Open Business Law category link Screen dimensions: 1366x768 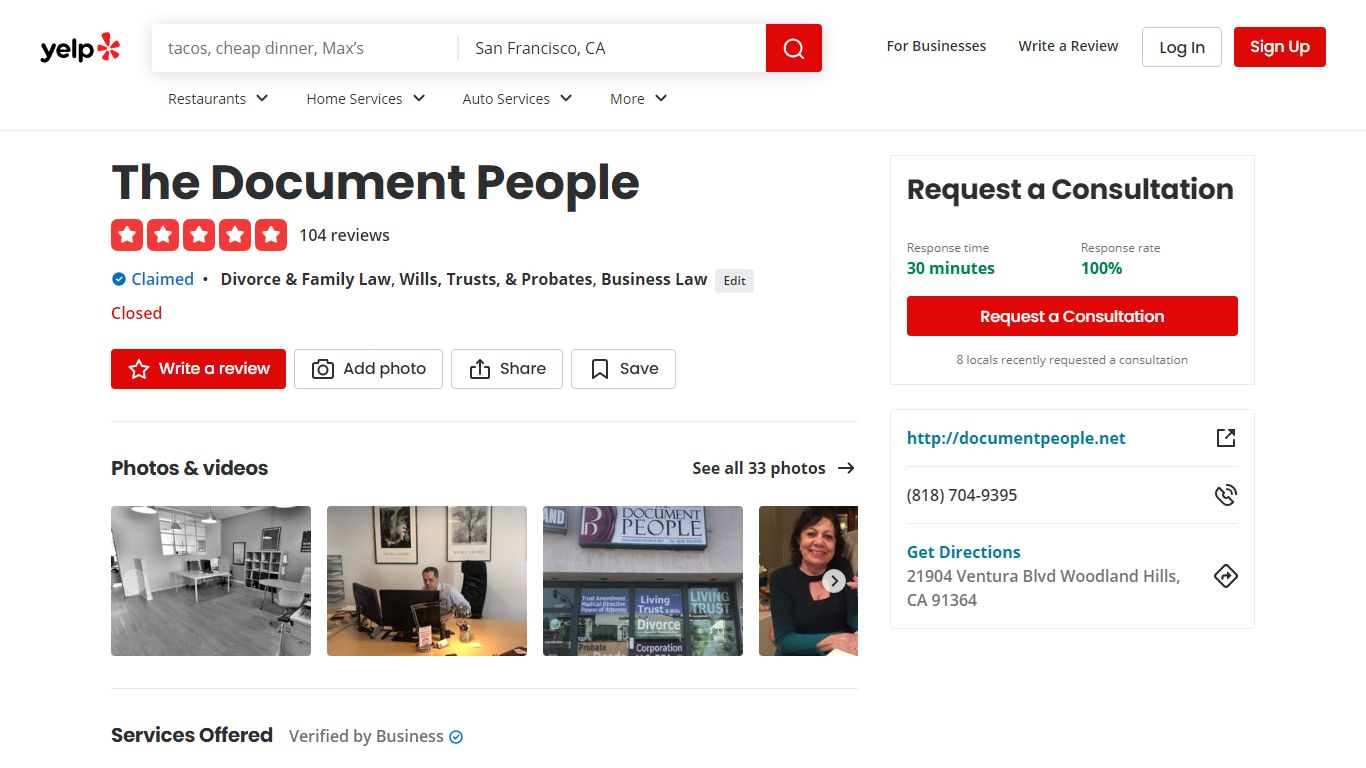pyautogui.click(x=654, y=279)
